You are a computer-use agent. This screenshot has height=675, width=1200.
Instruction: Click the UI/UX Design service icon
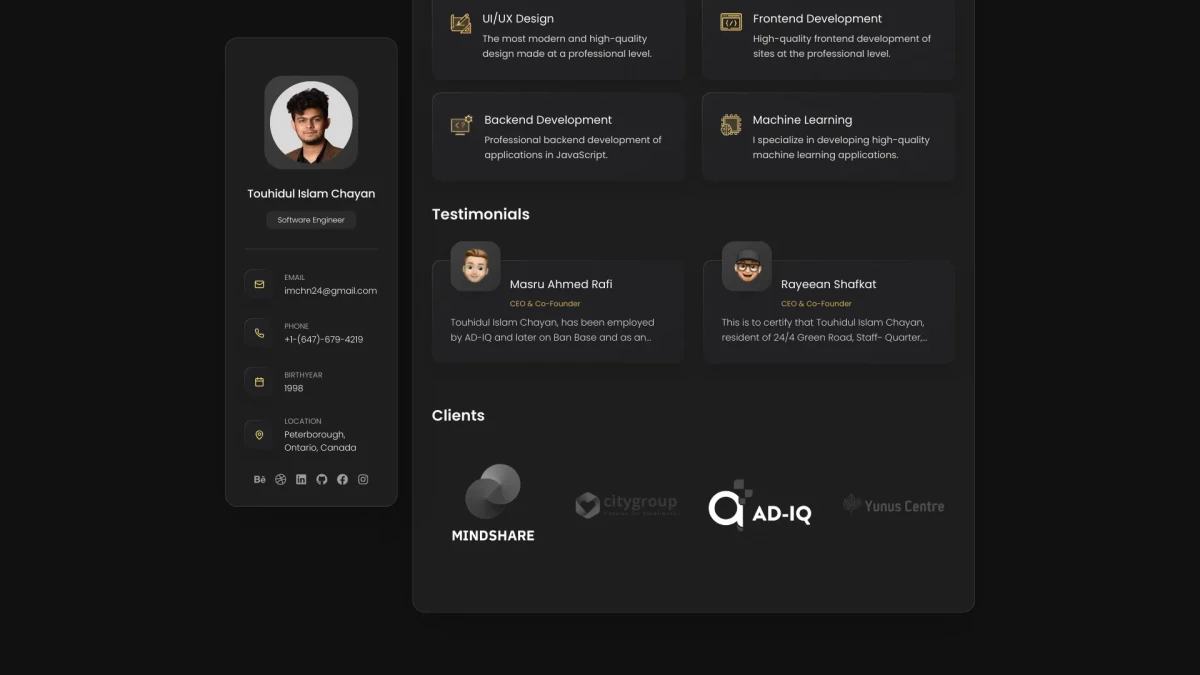(461, 23)
